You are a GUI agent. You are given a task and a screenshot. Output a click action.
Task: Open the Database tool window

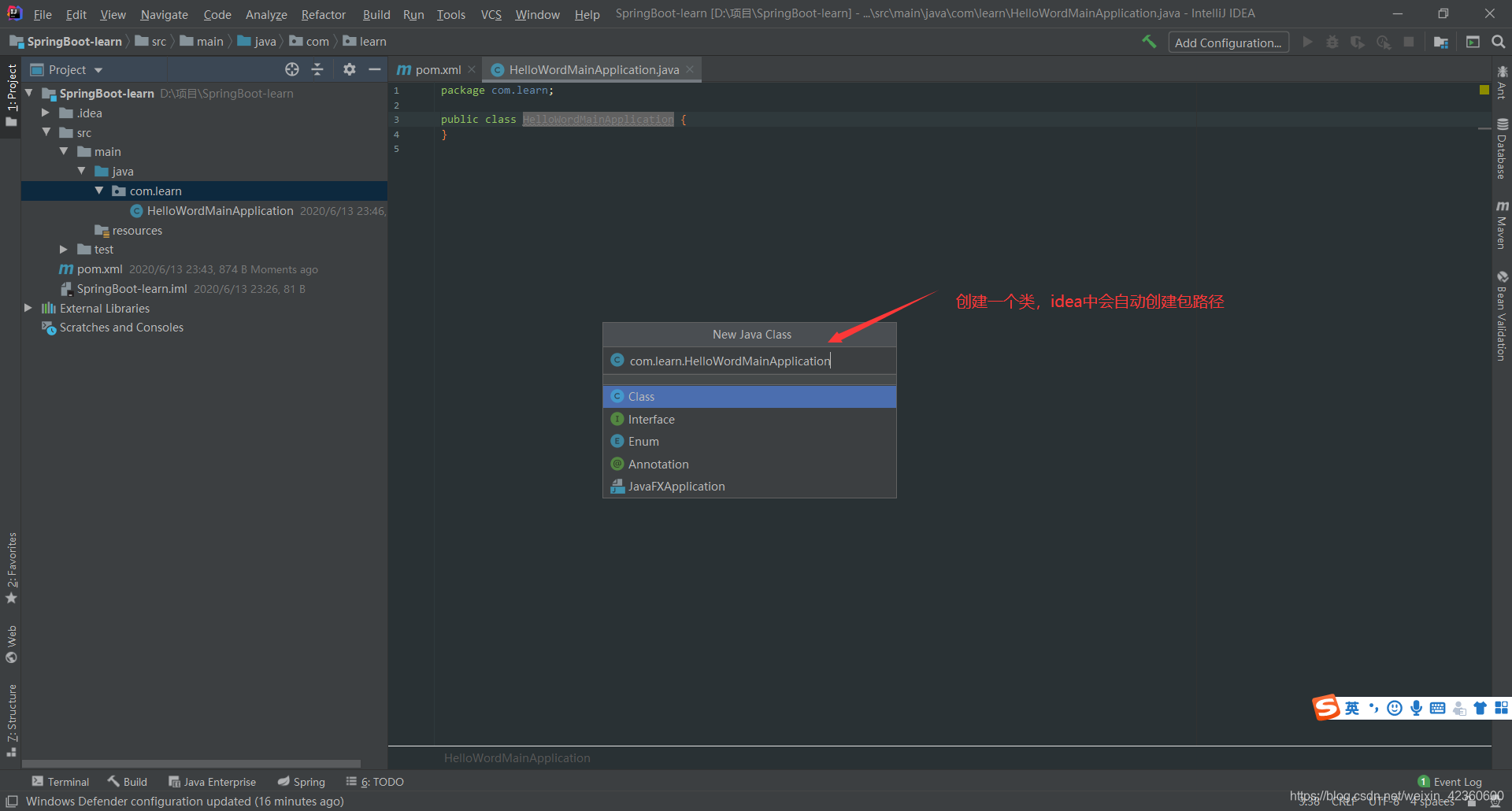point(1502,149)
